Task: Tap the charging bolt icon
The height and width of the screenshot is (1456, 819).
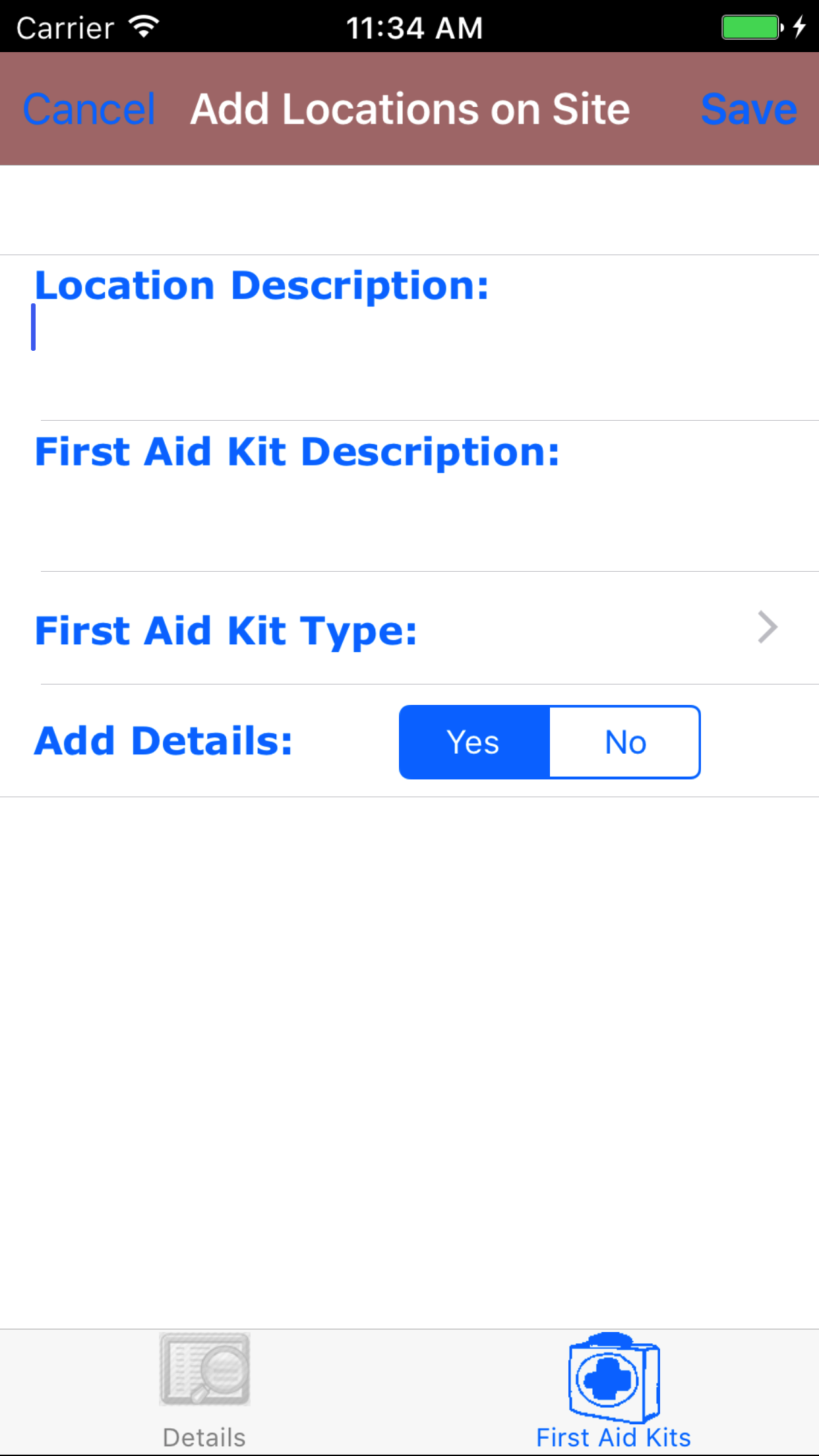Action: coord(799,27)
